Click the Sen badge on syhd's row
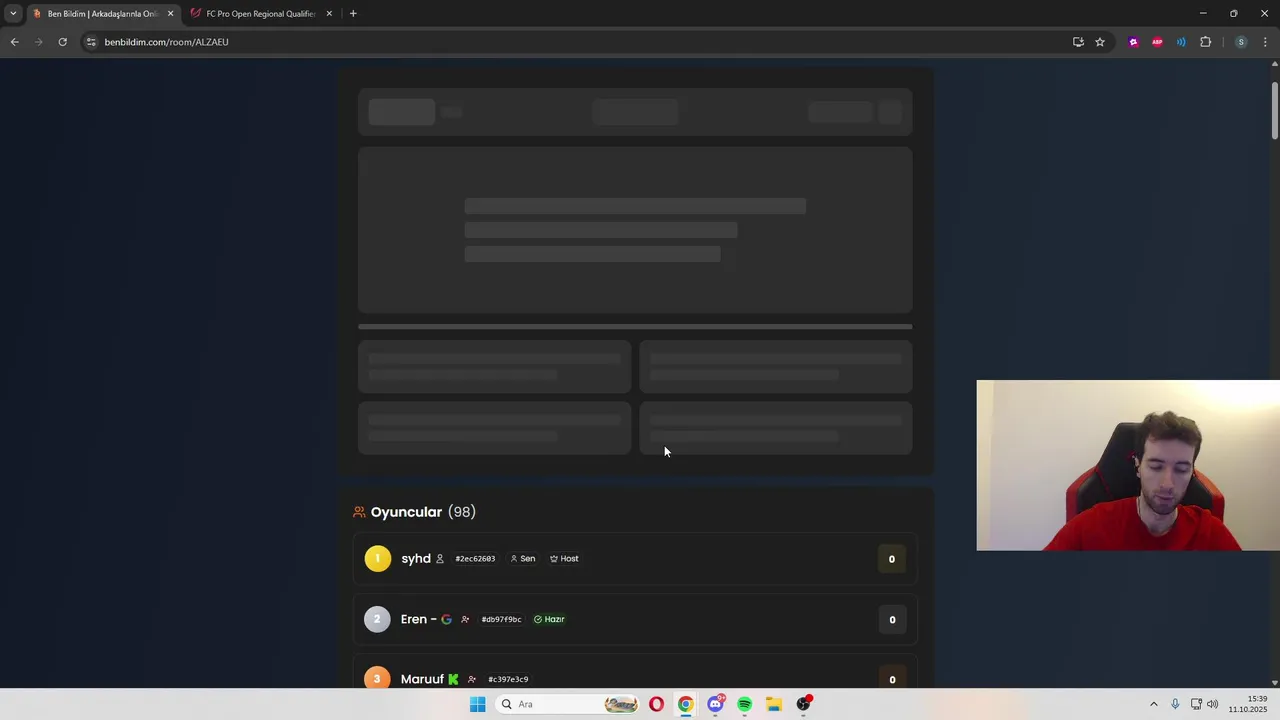Screen dimensions: 1280x720 pyautogui.click(x=523, y=559)
